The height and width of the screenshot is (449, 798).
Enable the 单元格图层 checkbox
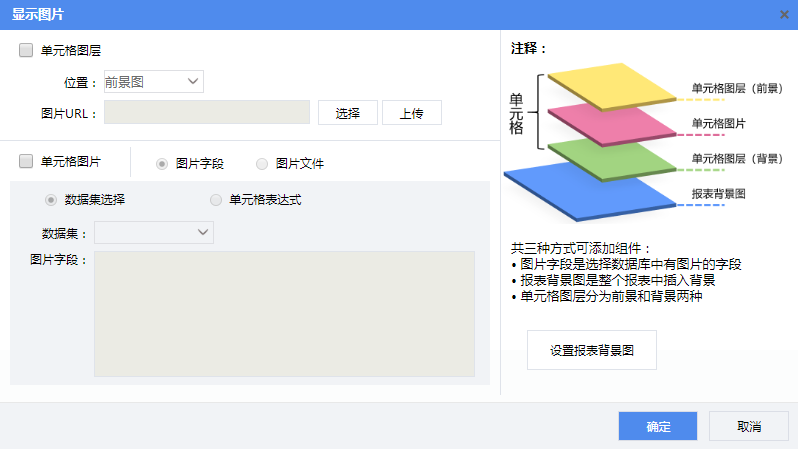coord(26,50)
